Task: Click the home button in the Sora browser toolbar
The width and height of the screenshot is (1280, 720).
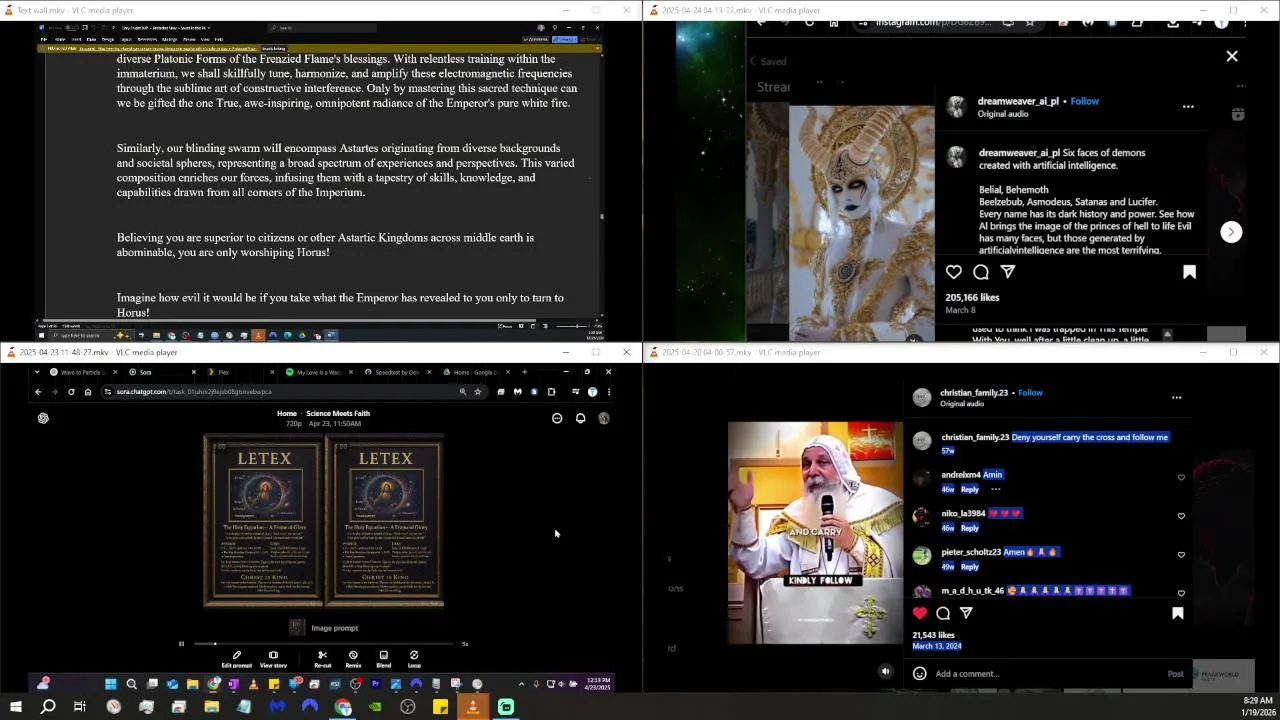Action: (88, 392)
